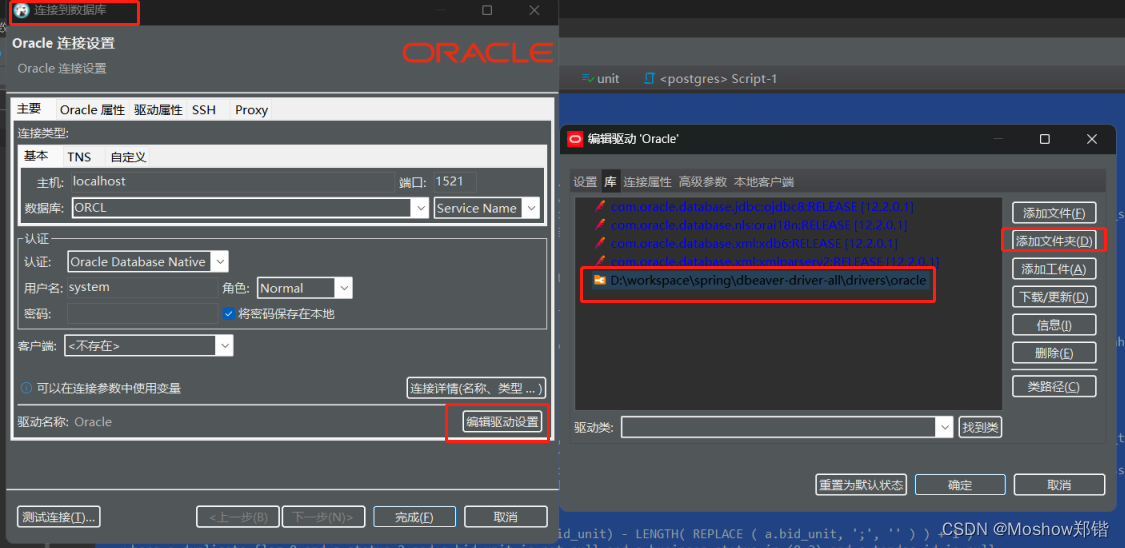The width and height of the screenshot is (1125, 548).
Task: Switch to the Oracle 属性 tab
Action: (92, 110)
